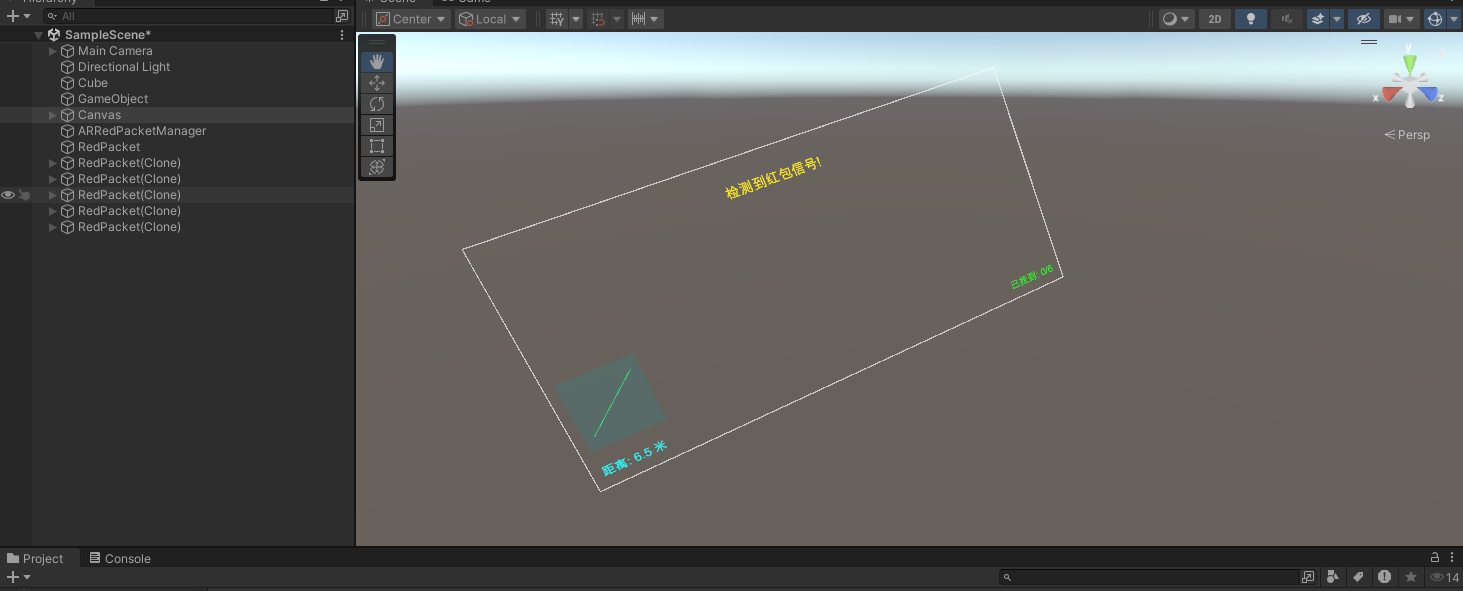Click the yellow '检测到红包信号!' text in scene

tap(773, 178)
